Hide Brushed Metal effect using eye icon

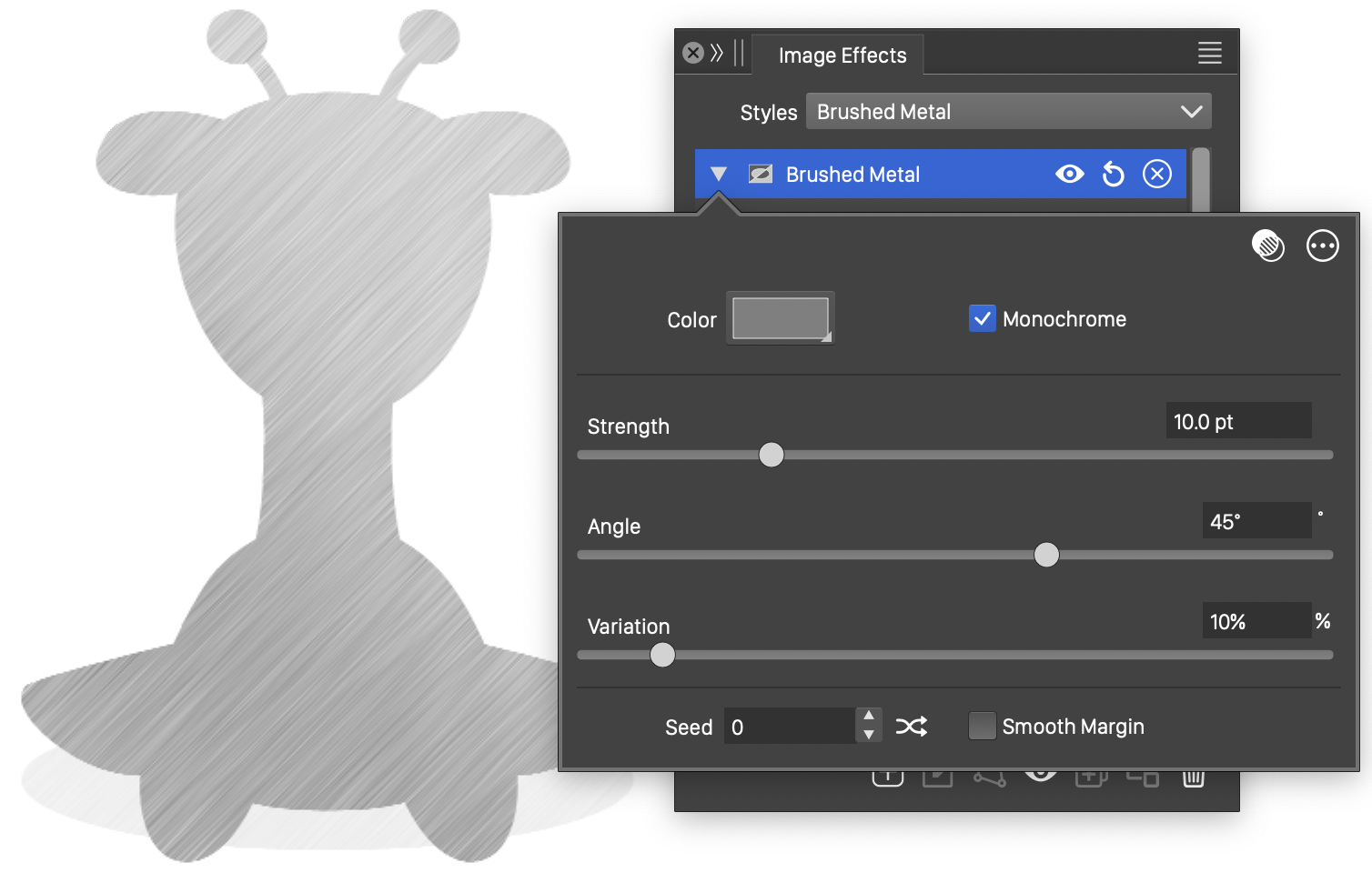[1069, 174]
